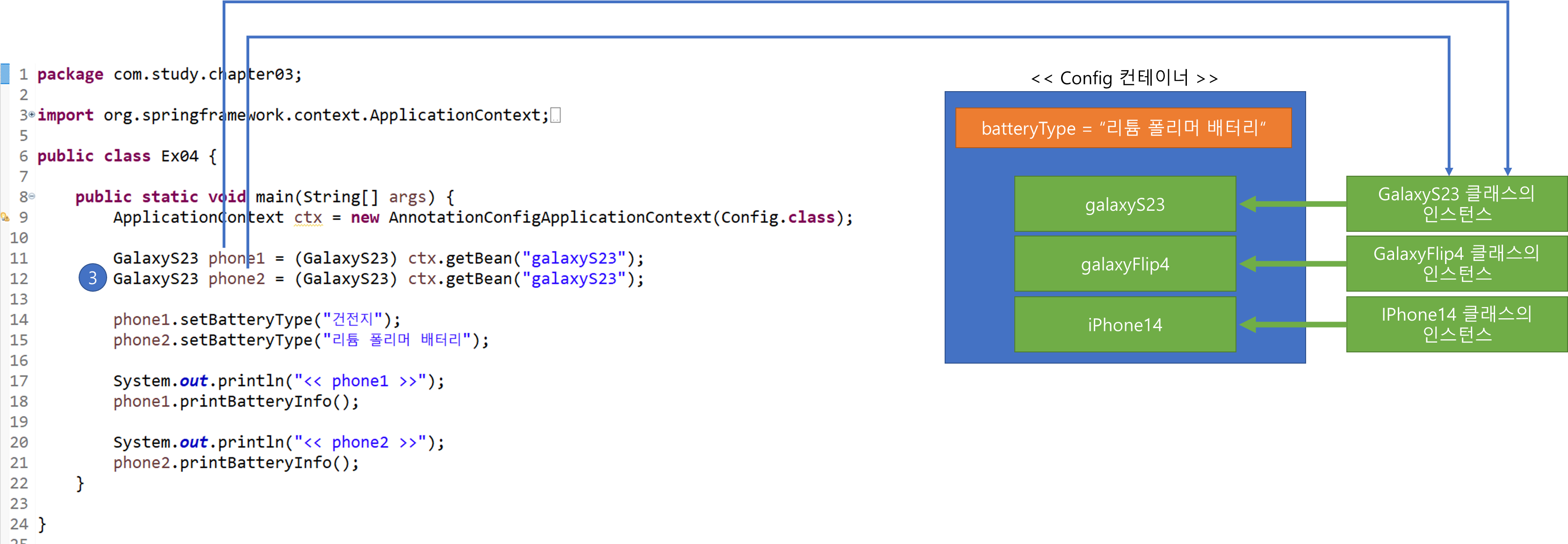The width and height of the screenshot is (1568, 544).
Task: Click the collapsed import placeholder box after ApplicationContext;
Action: pos(555,115)
